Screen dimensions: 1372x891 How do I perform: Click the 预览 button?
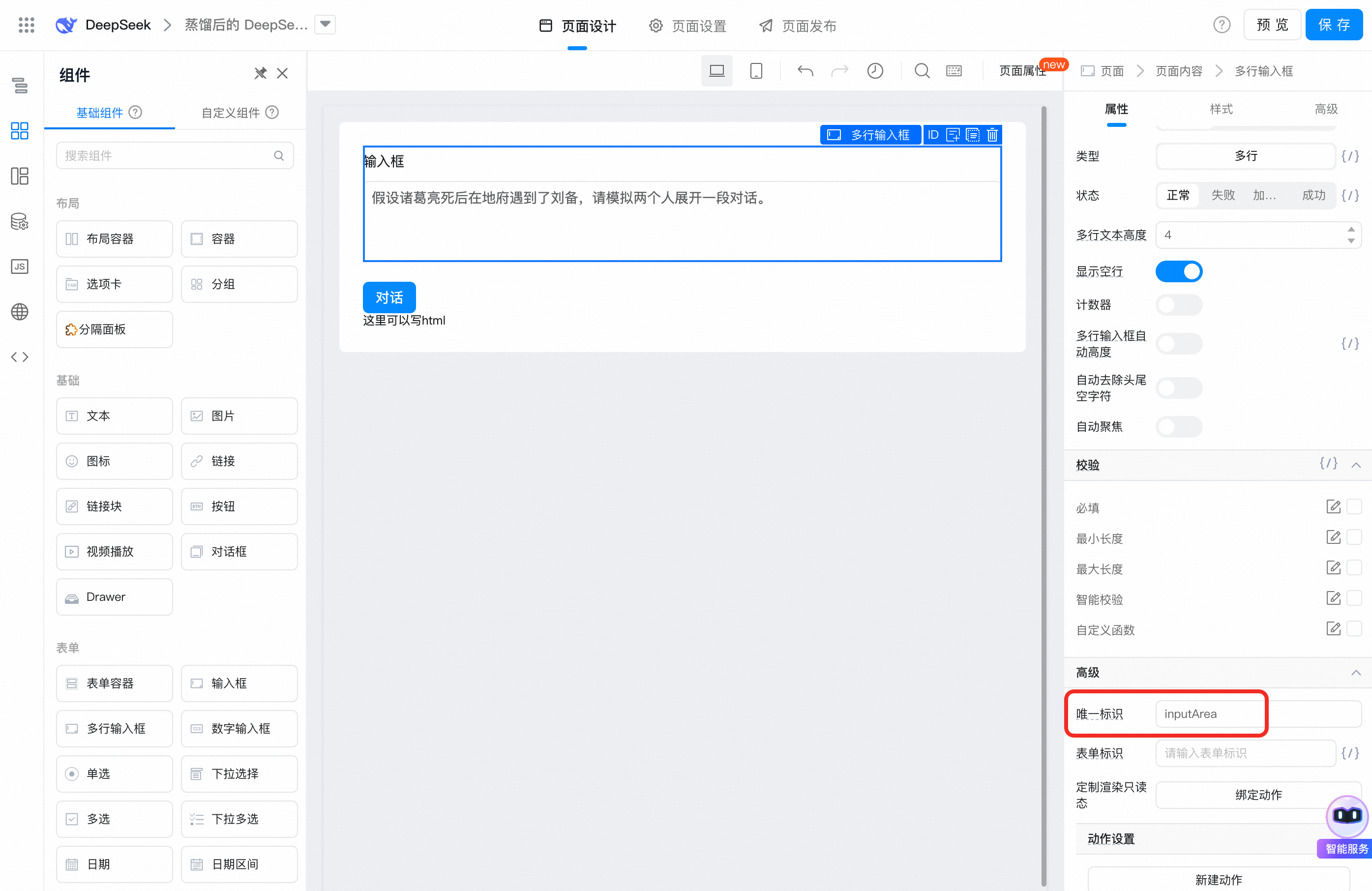1272,25
